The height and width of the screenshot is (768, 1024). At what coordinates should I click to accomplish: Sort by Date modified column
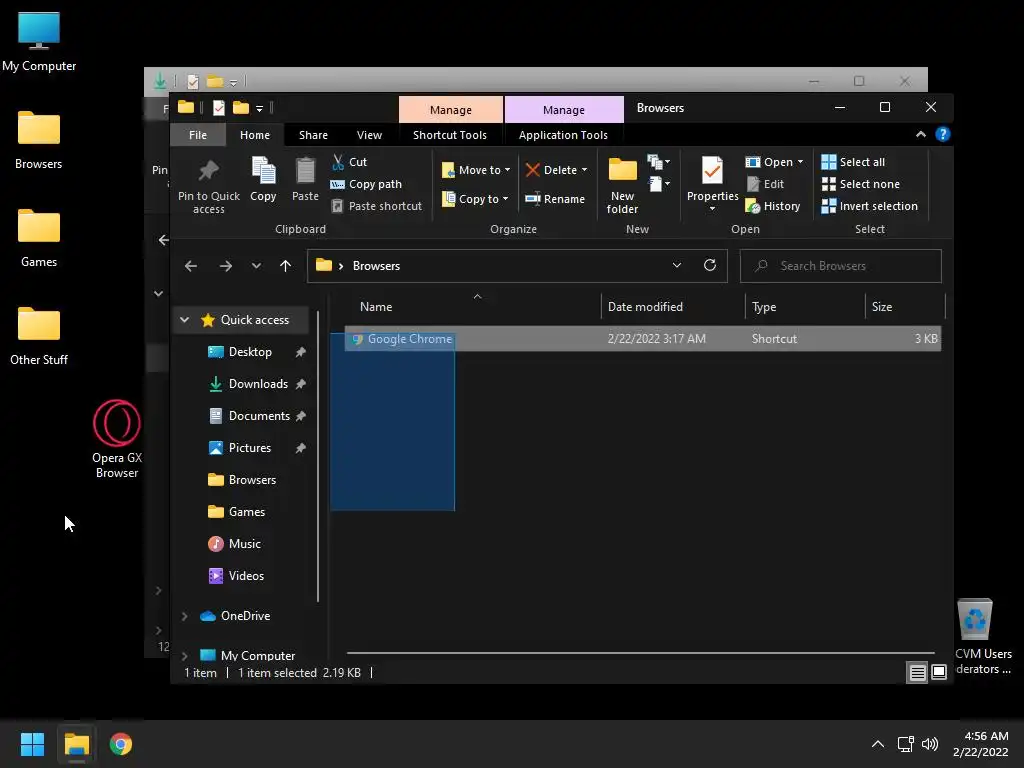point(673,306)
